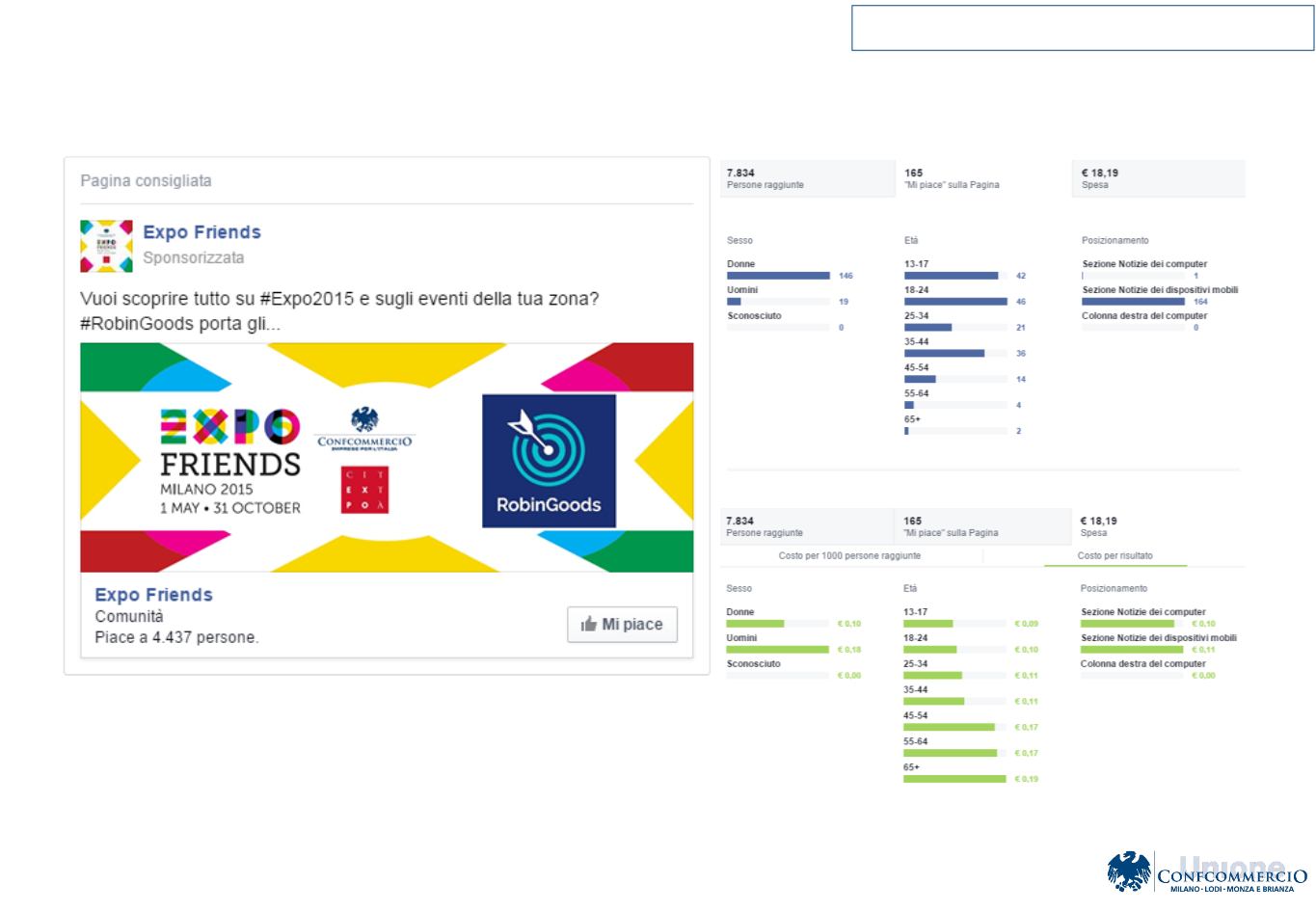
Task: Open the Expo Friends link above Comunità
Action: (x=153, y=595)
